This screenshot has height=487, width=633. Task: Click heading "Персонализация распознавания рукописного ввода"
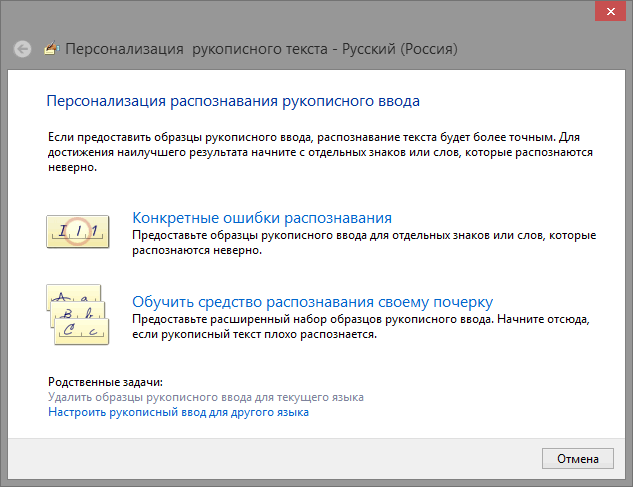click(233, 101)
